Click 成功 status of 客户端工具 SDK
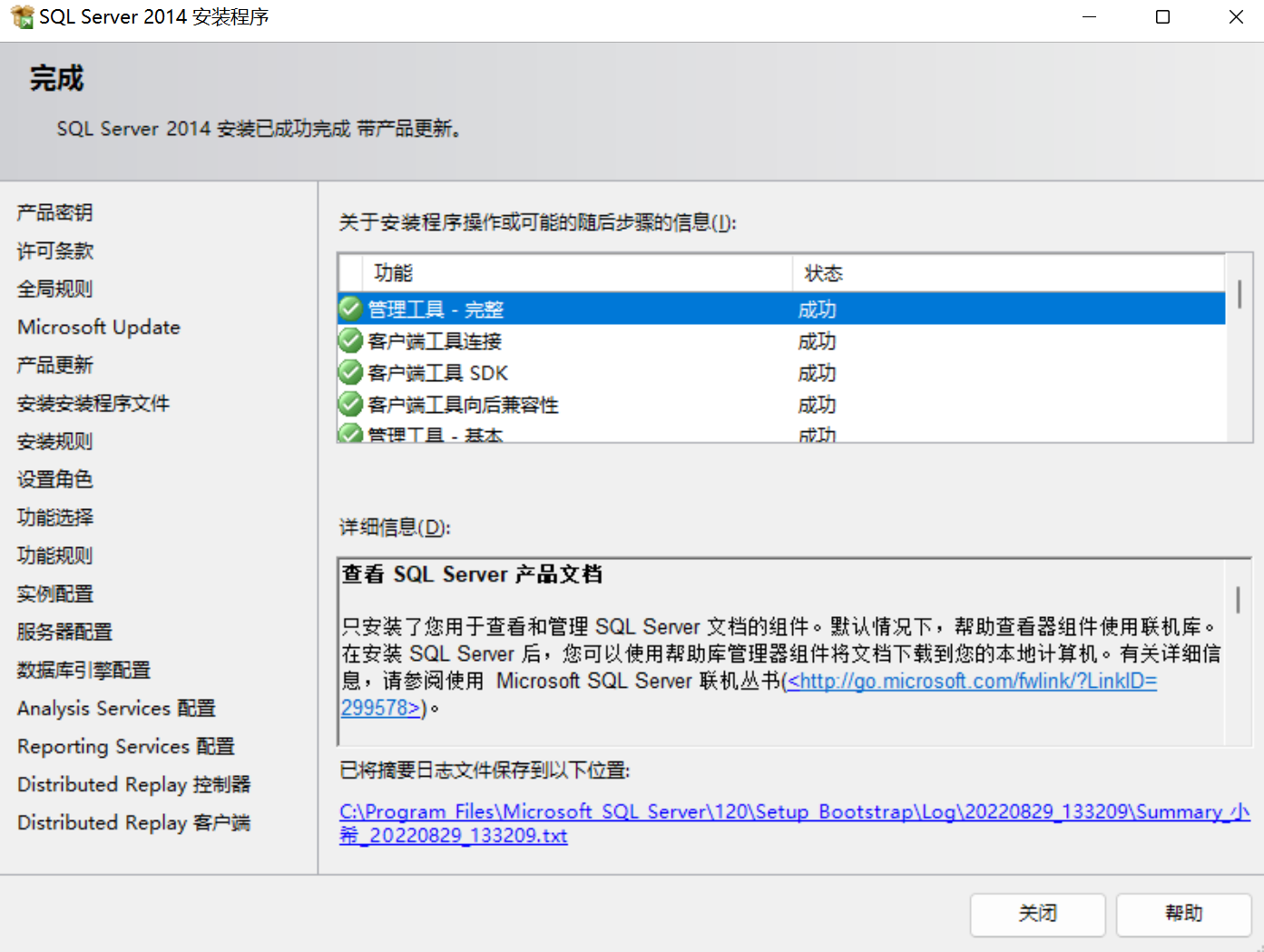 pyautogui.click(x=817, y=373)
